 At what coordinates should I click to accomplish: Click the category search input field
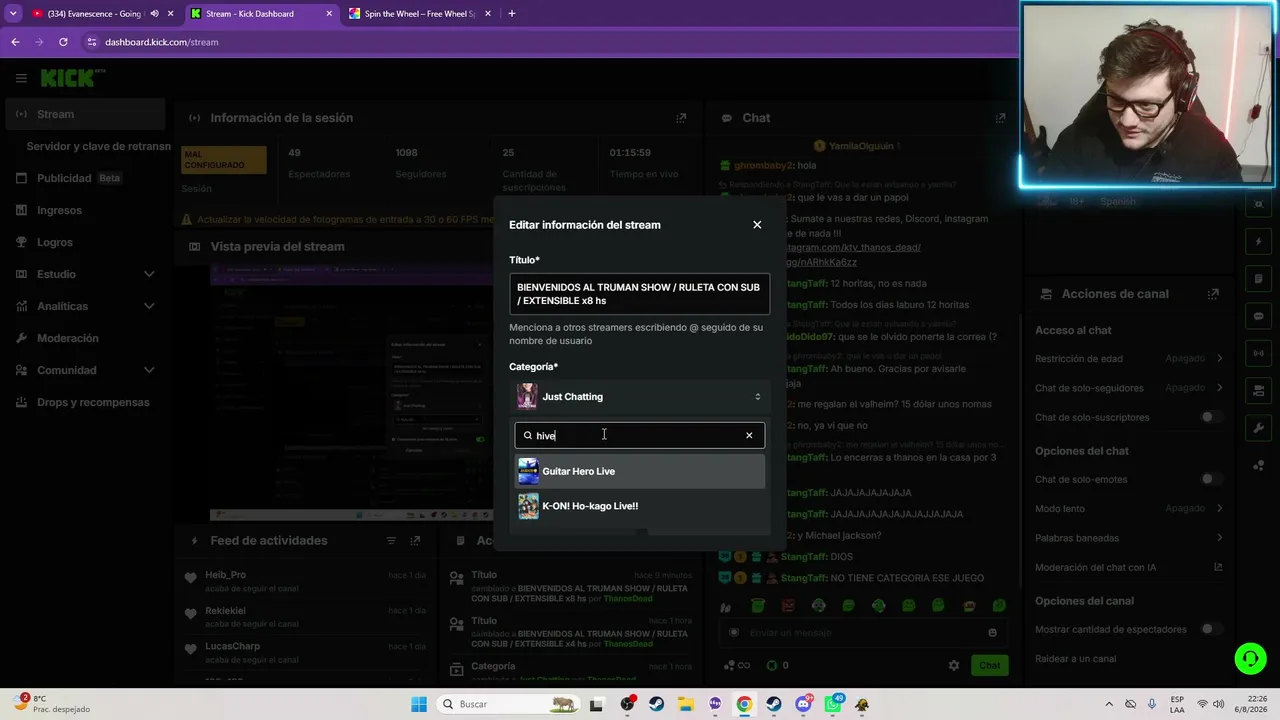pyautogui.click(x=640, y=435)
